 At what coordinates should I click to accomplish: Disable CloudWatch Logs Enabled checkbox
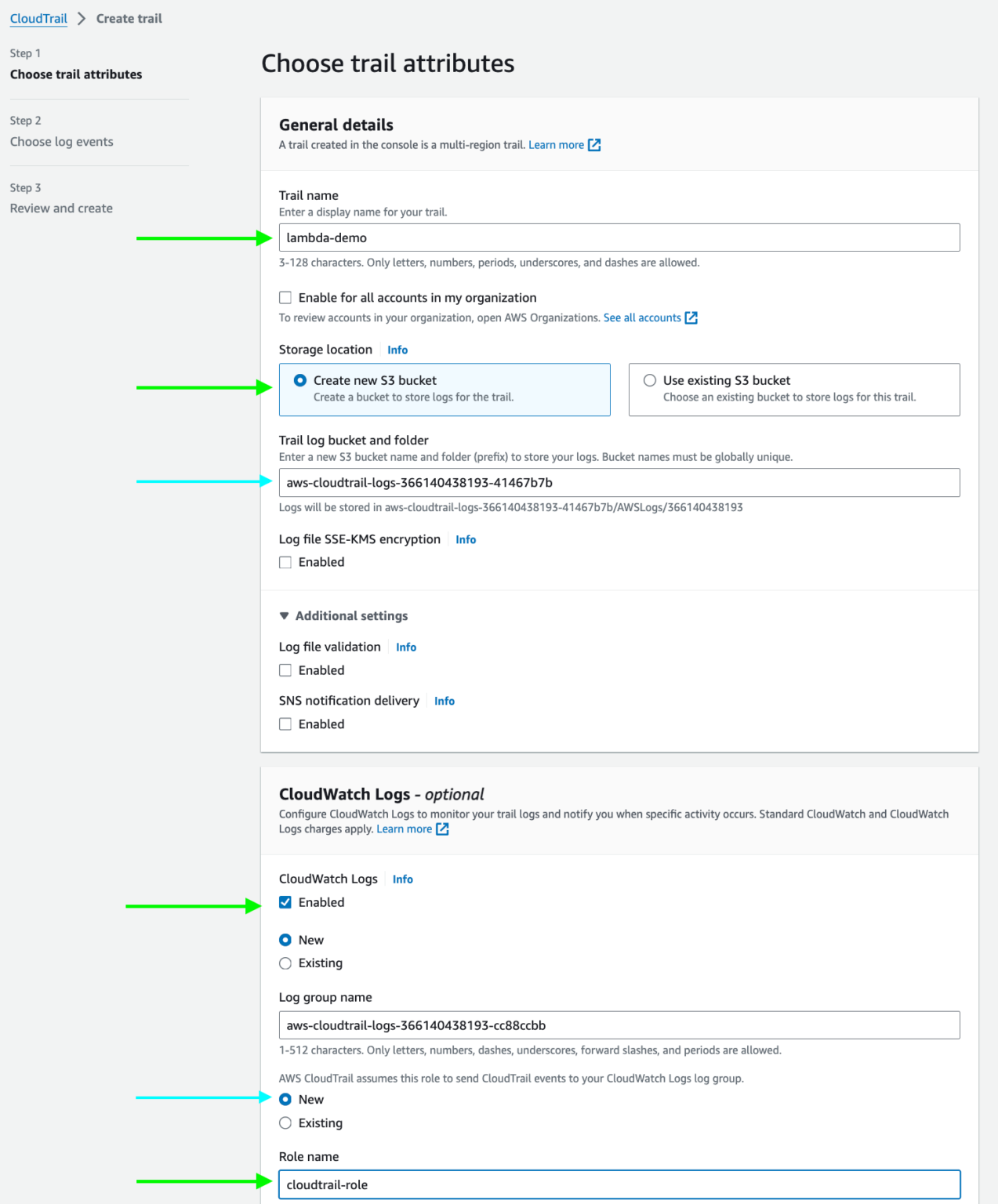[285, 902]
